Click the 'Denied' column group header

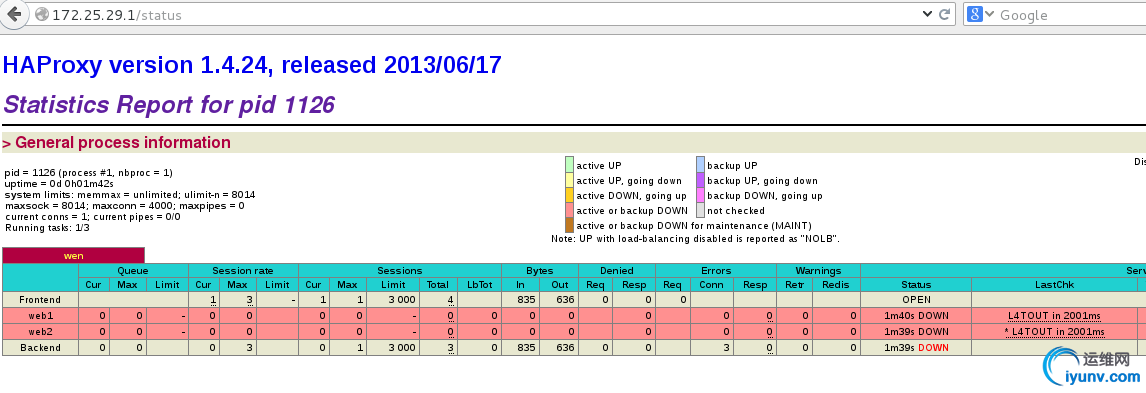pos(617,270)
